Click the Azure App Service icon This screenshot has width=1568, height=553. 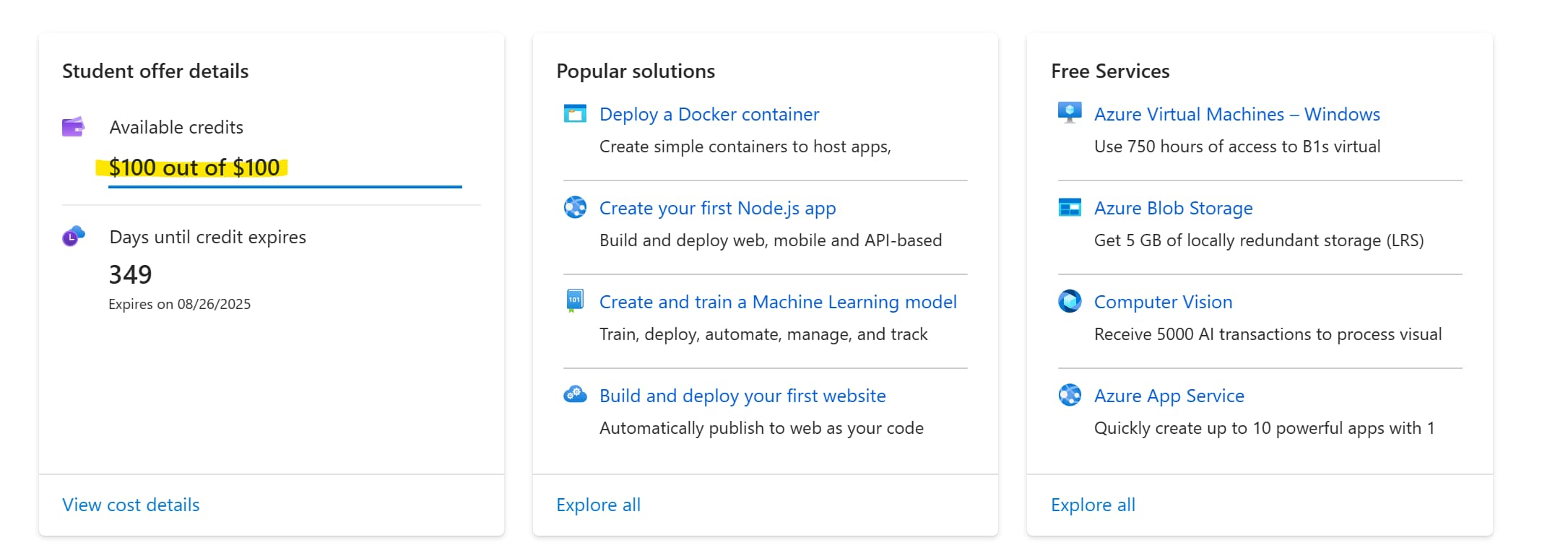pos(1070,395)
